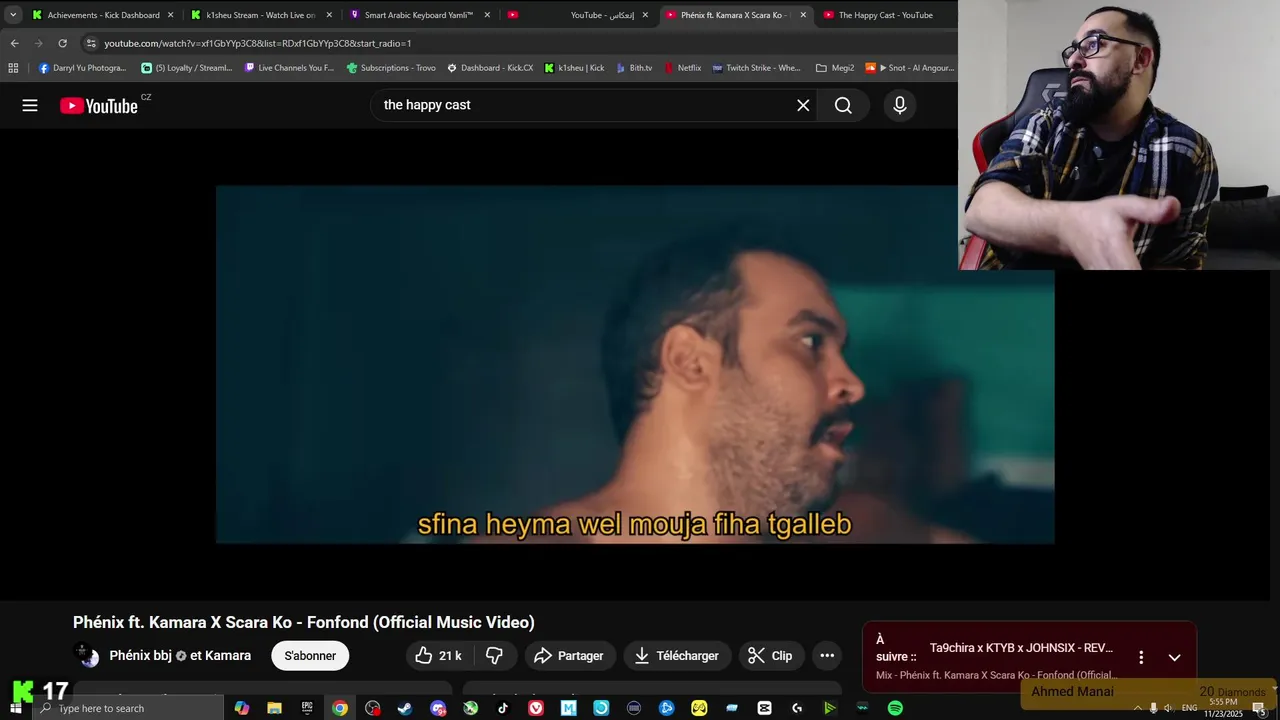The image size is (1280, 720).
Task: Open the k1sheu | Kick bookmark
Action: coord(574,68)
